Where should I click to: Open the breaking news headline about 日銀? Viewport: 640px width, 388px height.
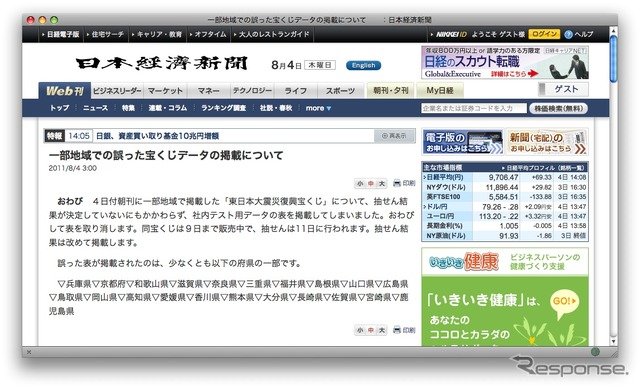(158, 136)
